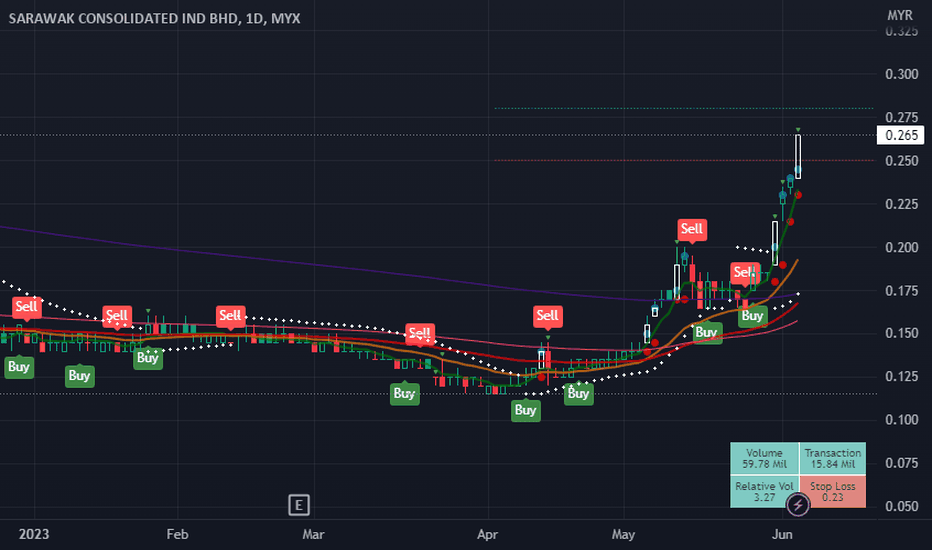Click the Relative Vol 3.27 cell
This screenshot has width=932, height=550.
[764, 492]
